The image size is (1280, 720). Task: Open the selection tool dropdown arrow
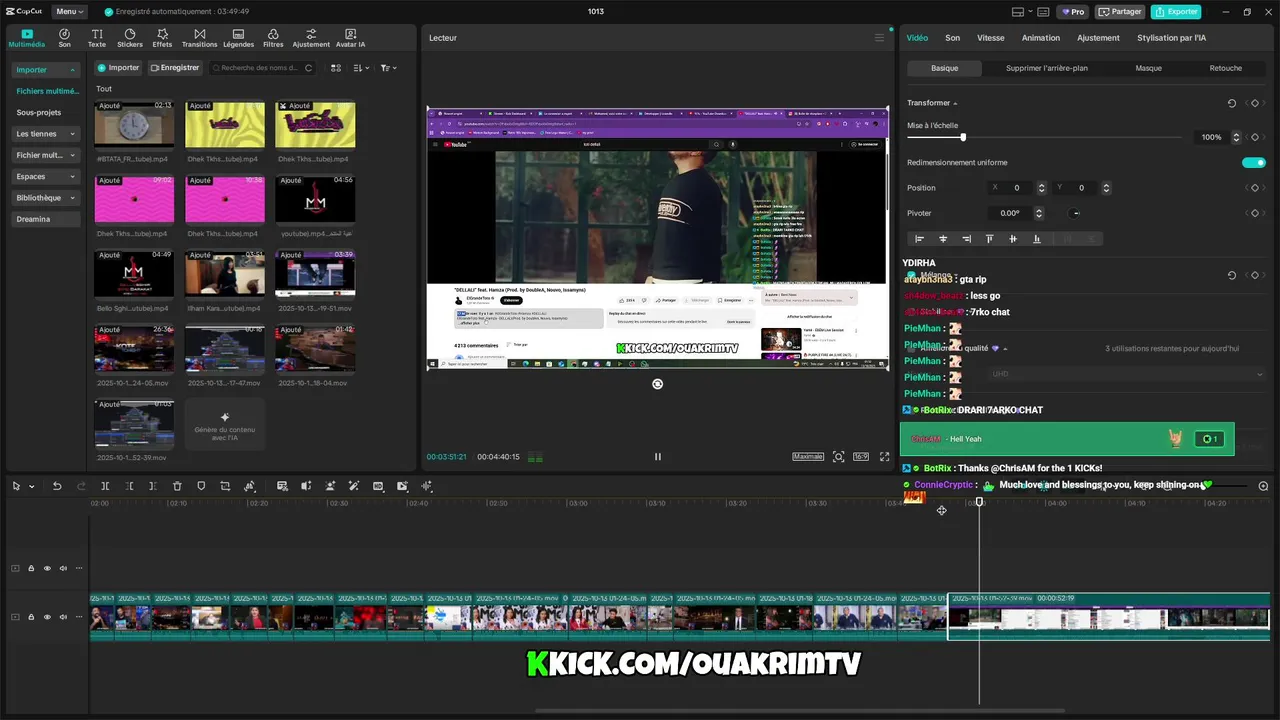tap(32, 486)
